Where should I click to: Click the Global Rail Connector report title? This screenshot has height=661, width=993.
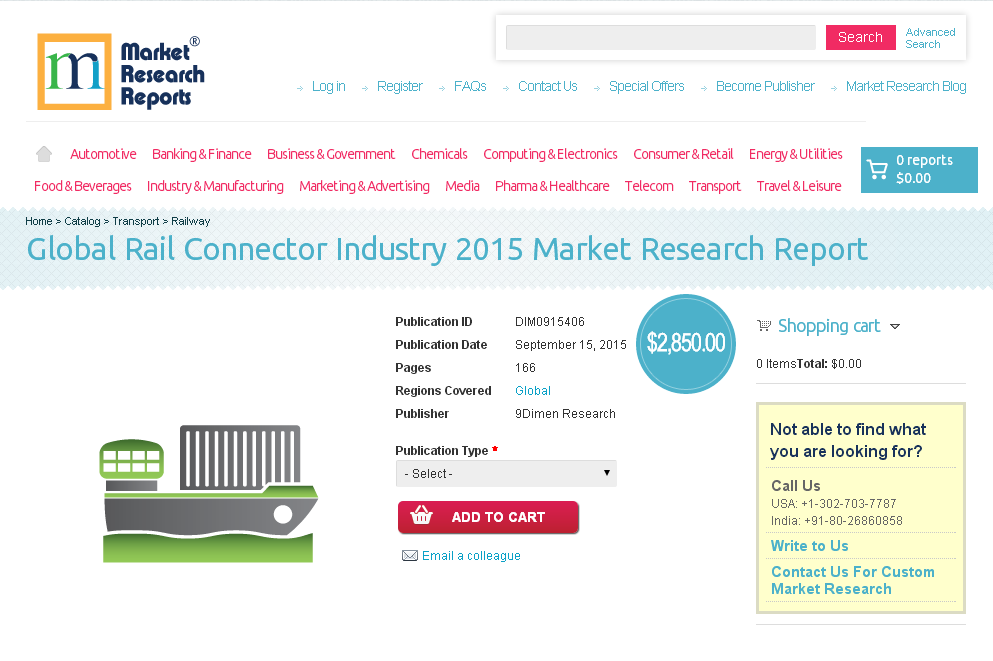click(447, 249)
